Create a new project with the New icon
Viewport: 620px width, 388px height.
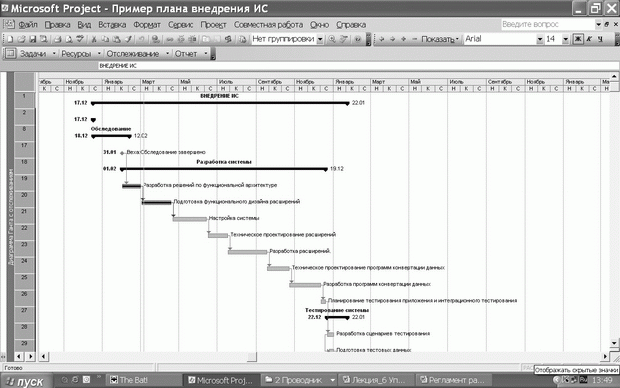[x=10, y=39]
